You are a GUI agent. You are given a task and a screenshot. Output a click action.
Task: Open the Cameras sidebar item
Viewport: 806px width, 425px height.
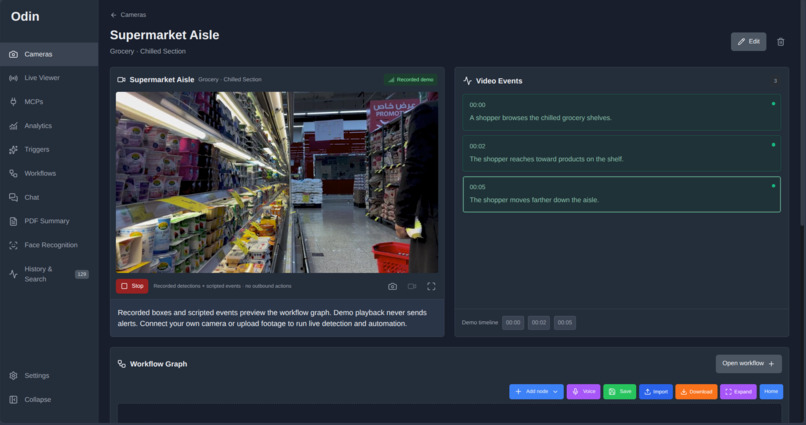tap(49, 54)
